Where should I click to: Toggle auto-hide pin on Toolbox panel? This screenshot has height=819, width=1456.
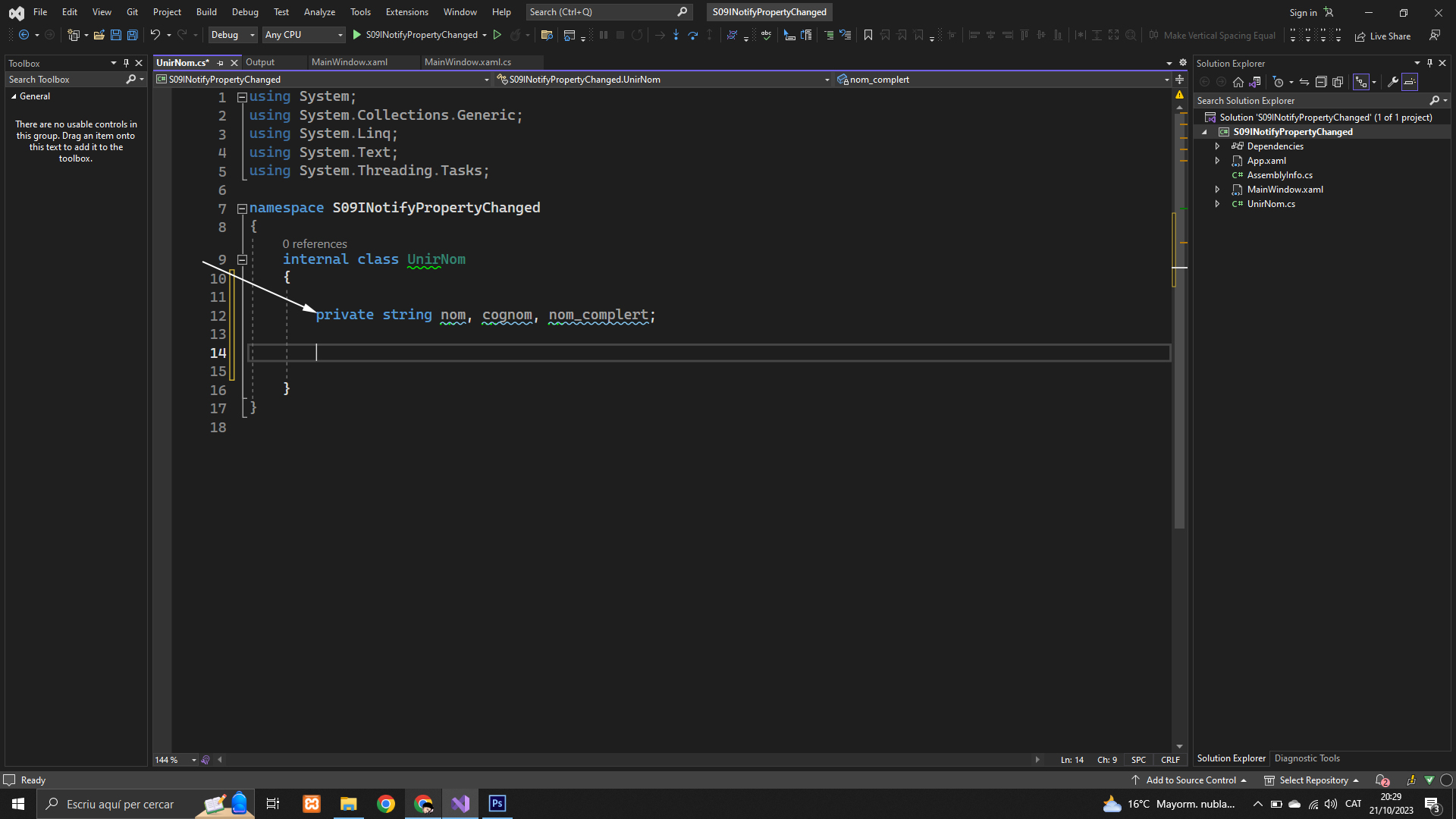pos(126,63)
